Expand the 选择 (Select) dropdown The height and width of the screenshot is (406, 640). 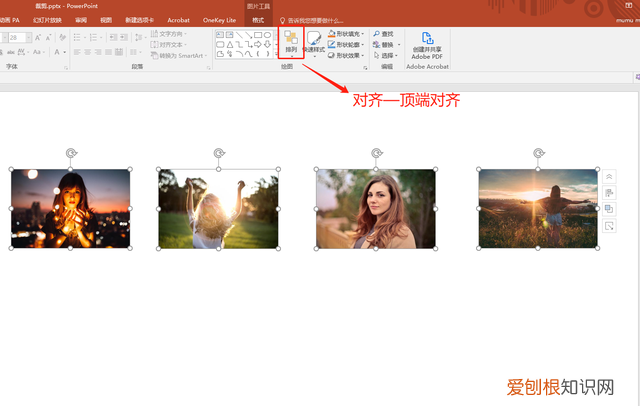click(398, 56)
